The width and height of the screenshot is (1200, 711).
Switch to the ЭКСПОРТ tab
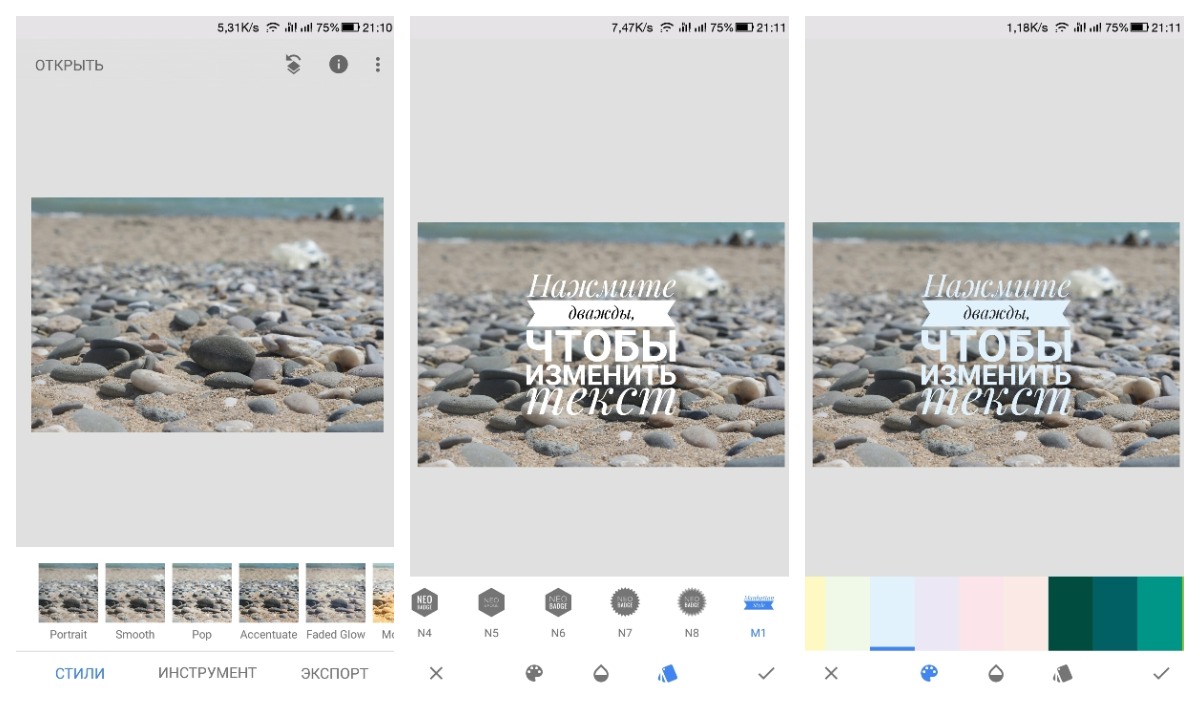334,674
